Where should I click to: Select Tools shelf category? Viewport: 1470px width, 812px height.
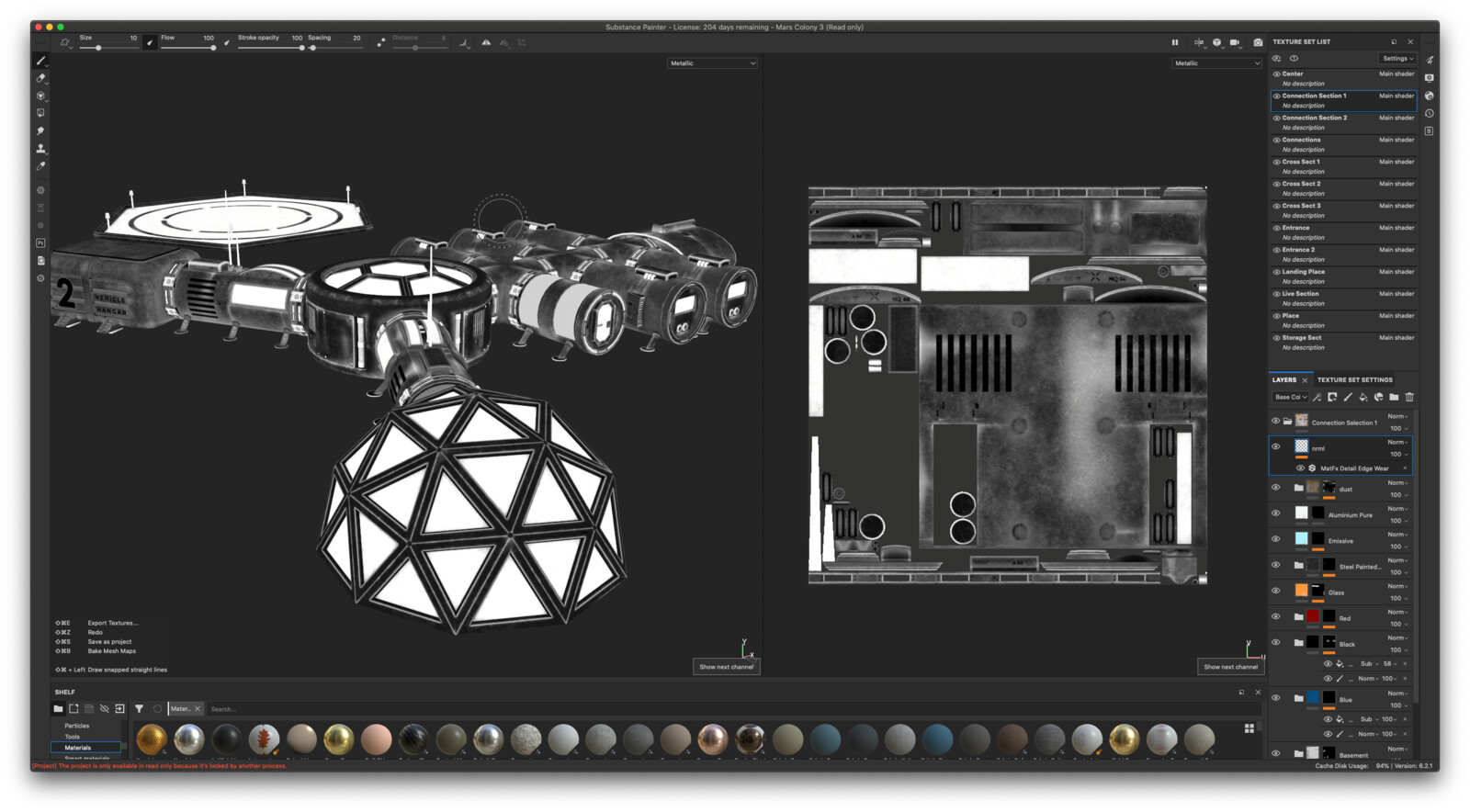(x=73, y=737)
